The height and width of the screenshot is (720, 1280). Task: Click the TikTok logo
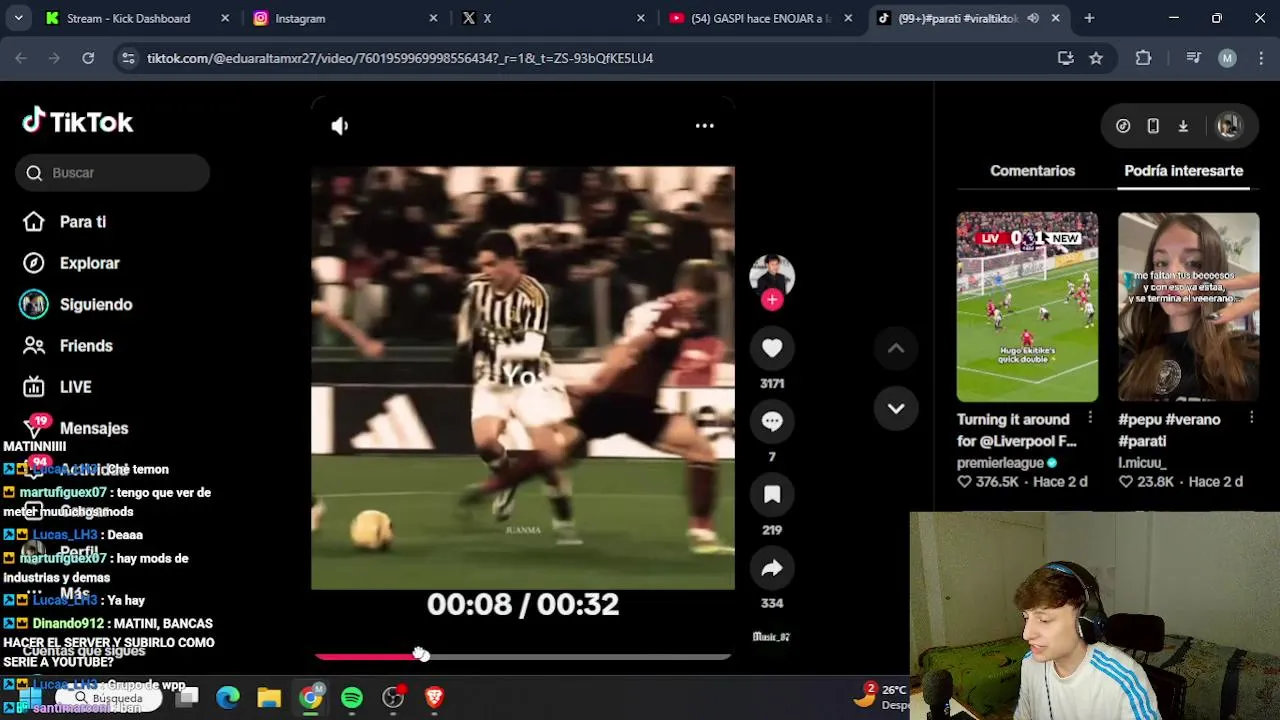pyautogui.click(x=78, y=121)
